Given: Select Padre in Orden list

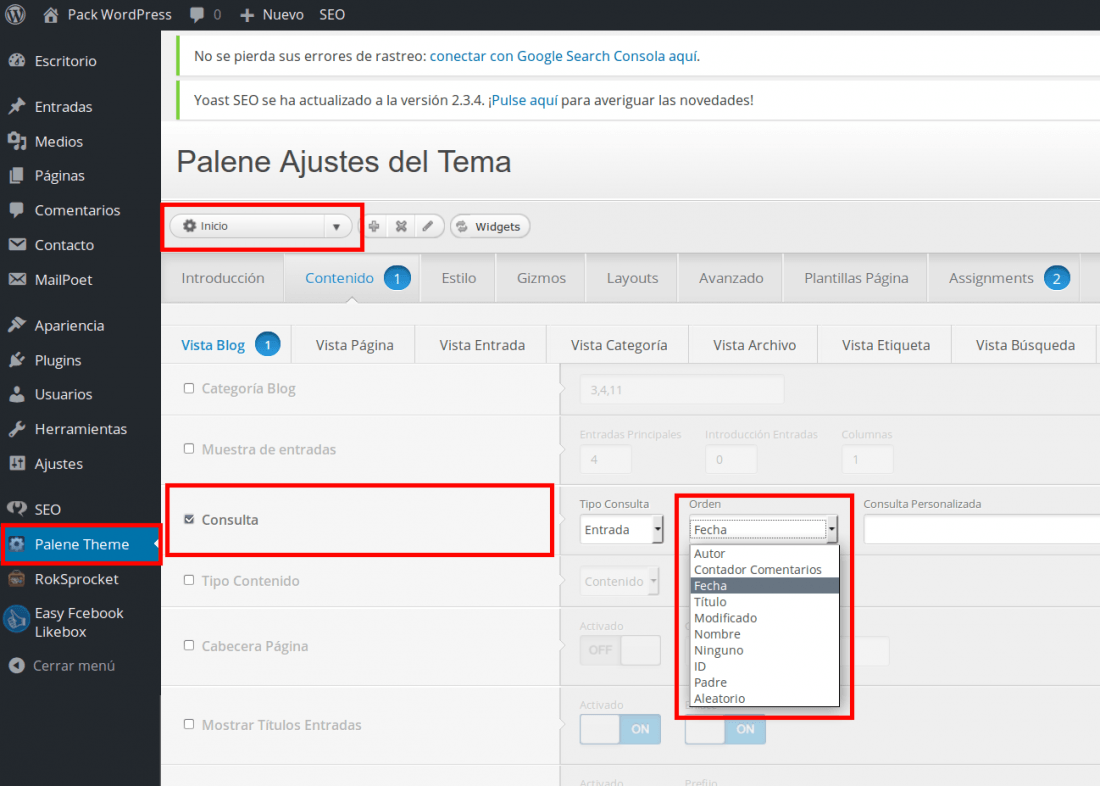Looking at the screenshot, I should [x=765, y=683].
